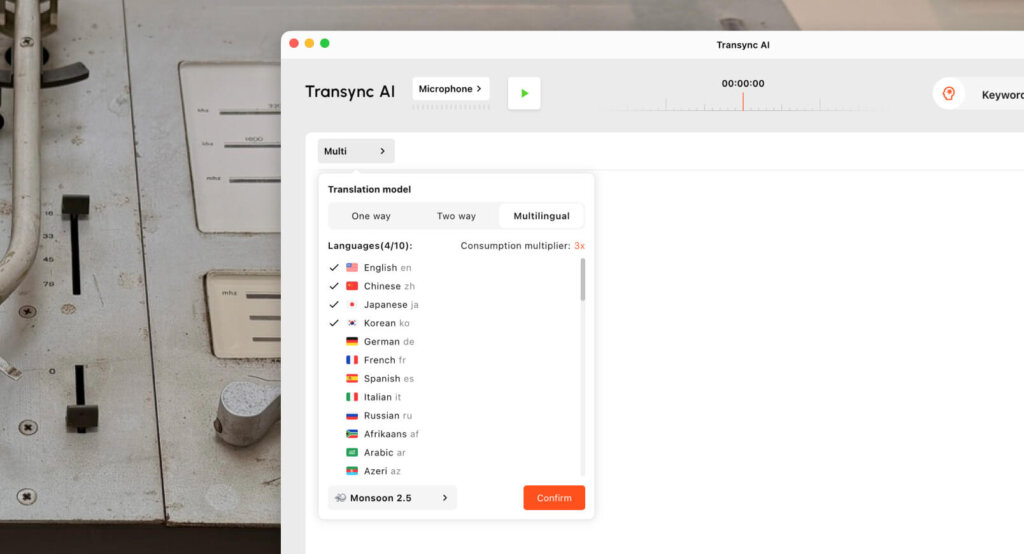Click the Arabic flag icon
Image resolution: width=1024 pixels, height=554 pixels.
[352, 452]
